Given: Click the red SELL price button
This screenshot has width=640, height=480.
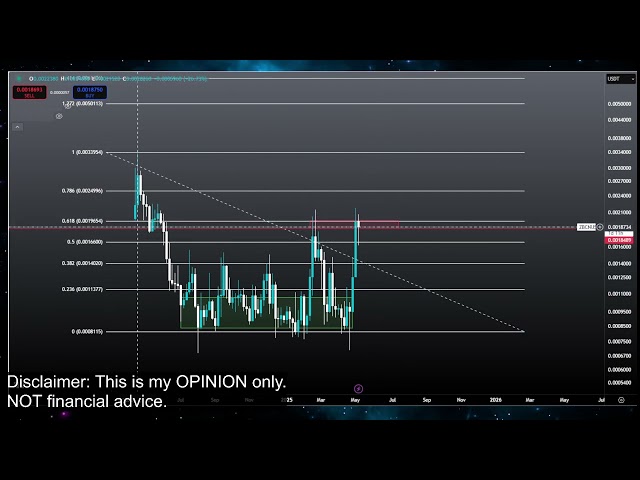Looking at the screenshot, I should pos(28,91).
